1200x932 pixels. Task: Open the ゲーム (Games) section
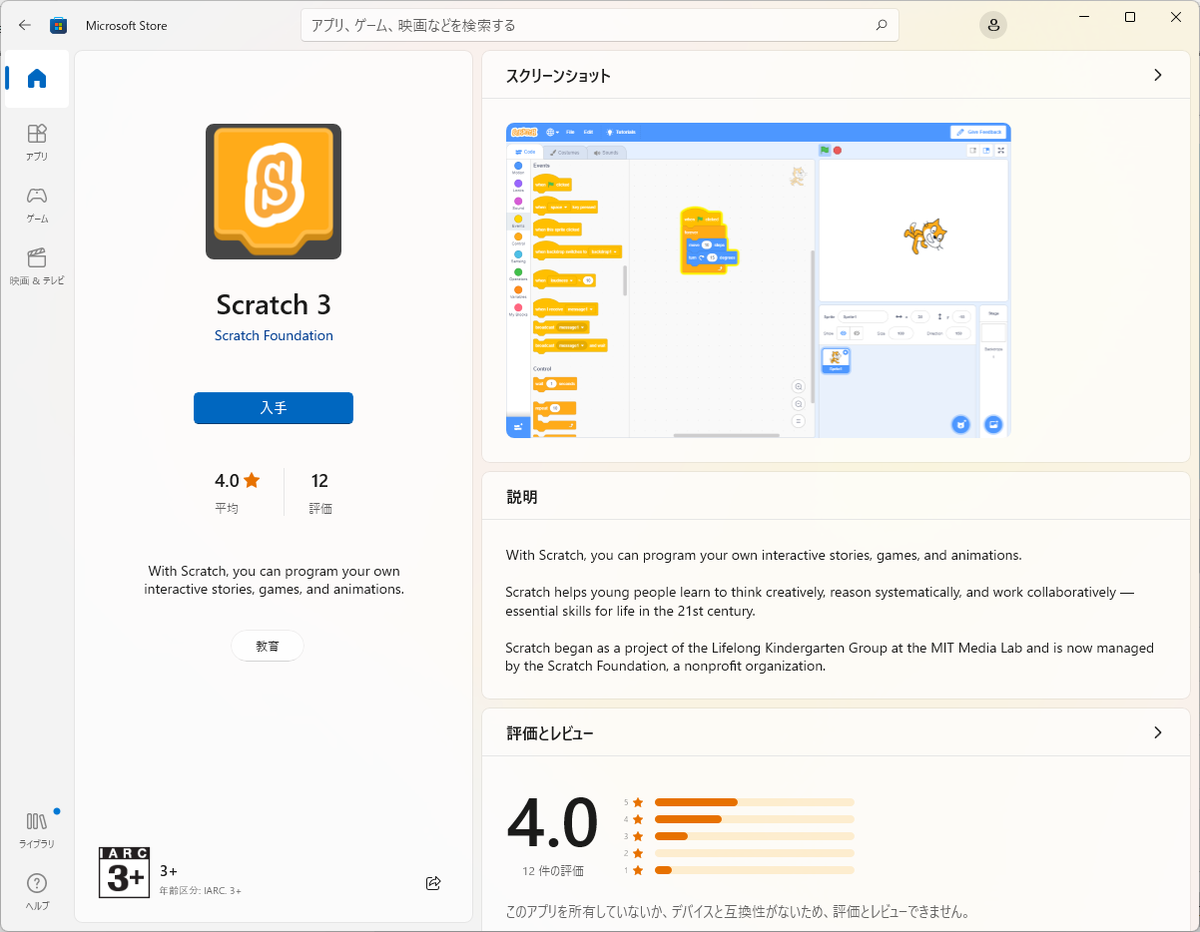(37, 204)
